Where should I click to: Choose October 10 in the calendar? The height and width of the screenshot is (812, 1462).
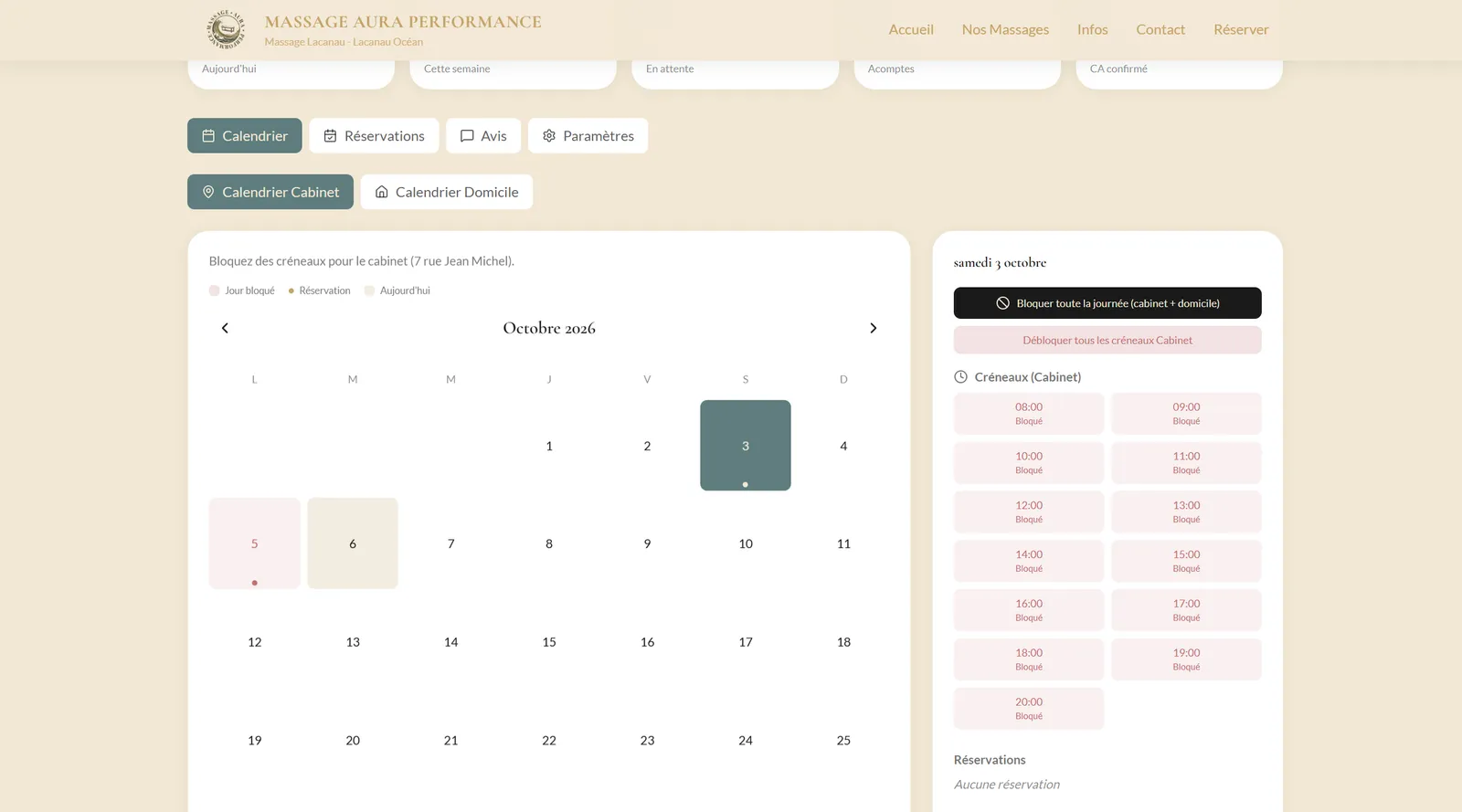[746, 543]
